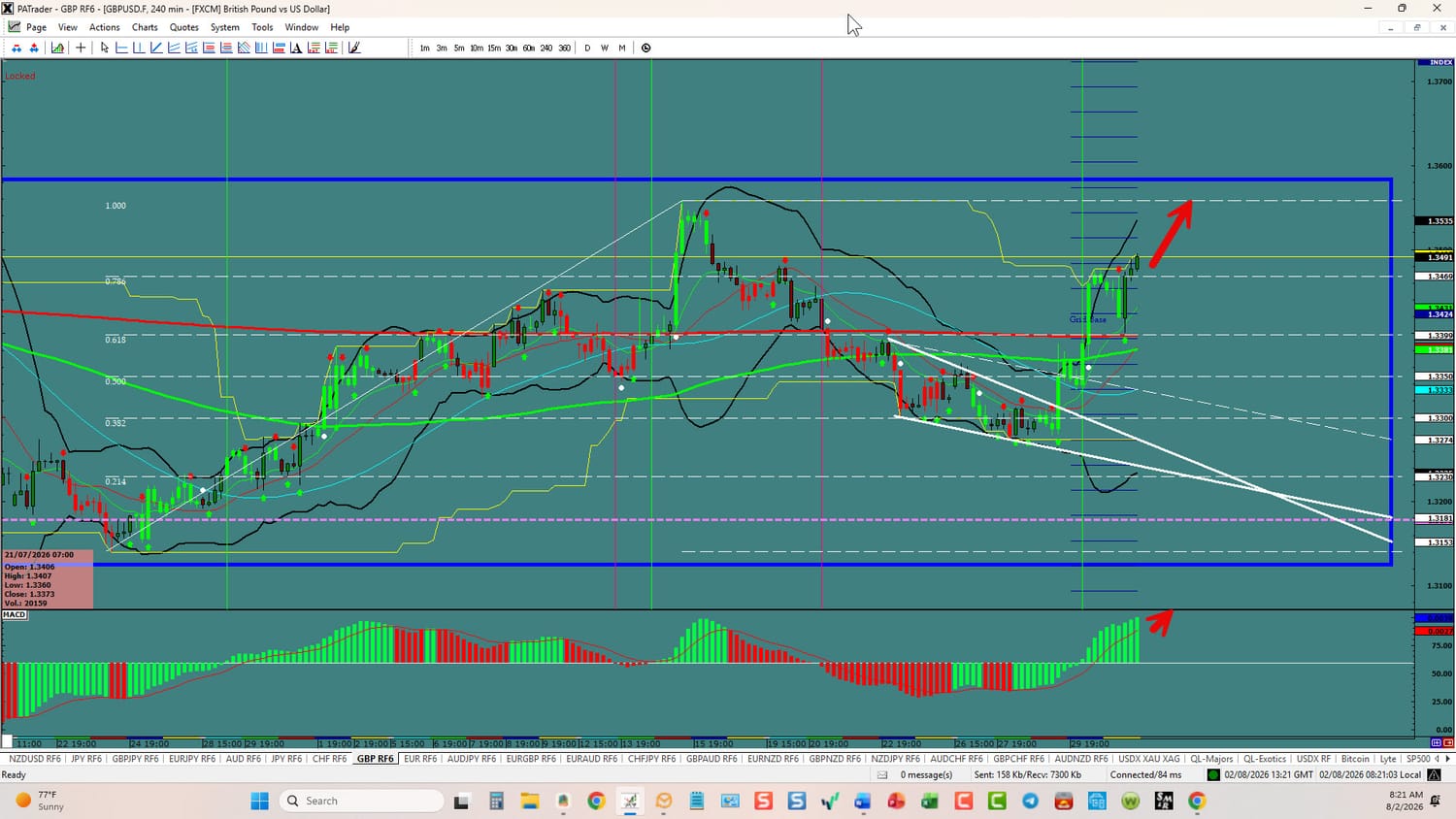Image resolution: width=1456 pixels, height=819 pixels.
Task: Click the 0 message(s) status text
Action: coord(926,775)
